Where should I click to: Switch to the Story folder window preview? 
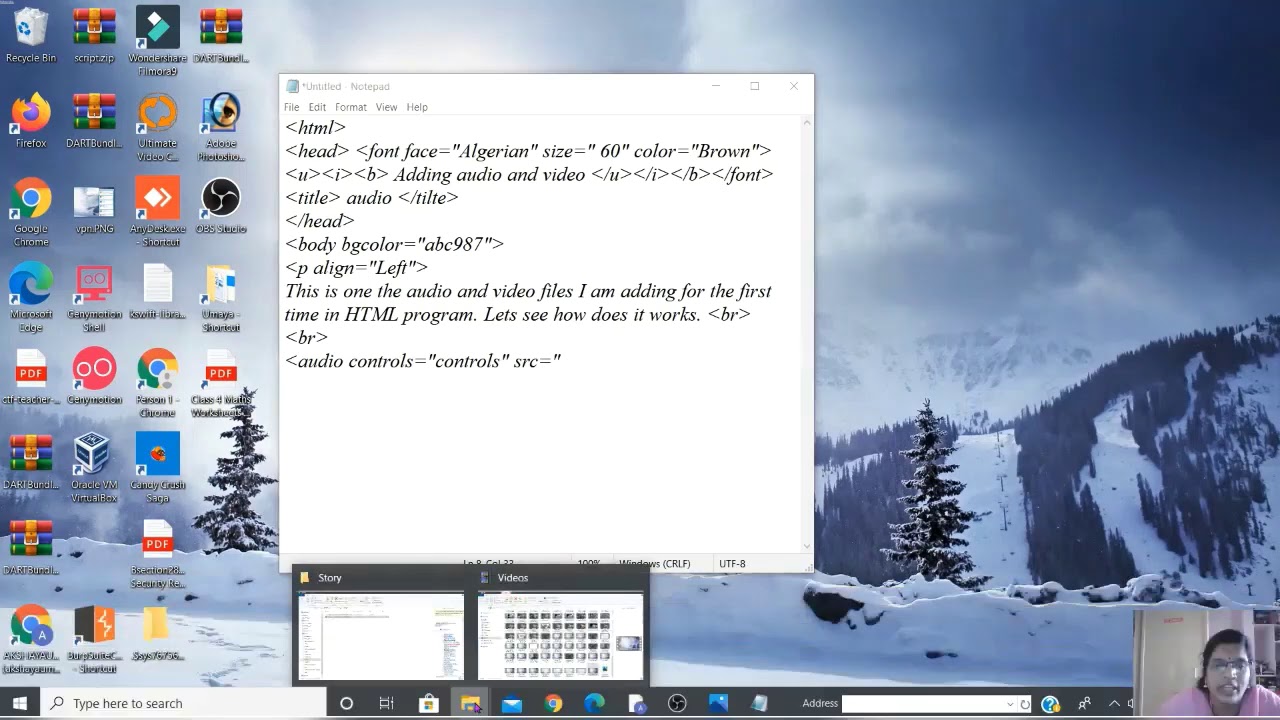[381, 625]
